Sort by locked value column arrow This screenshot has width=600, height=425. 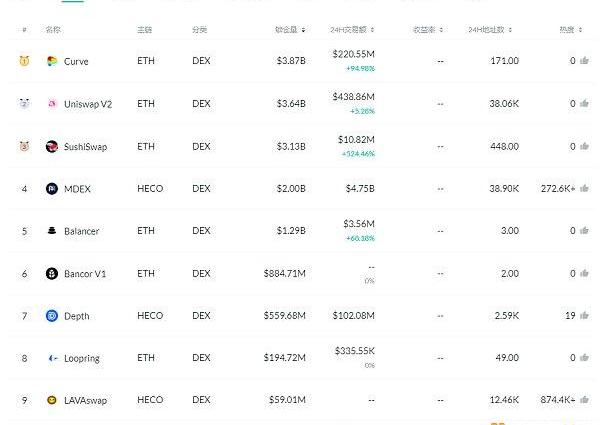click(x=303, y=30)
